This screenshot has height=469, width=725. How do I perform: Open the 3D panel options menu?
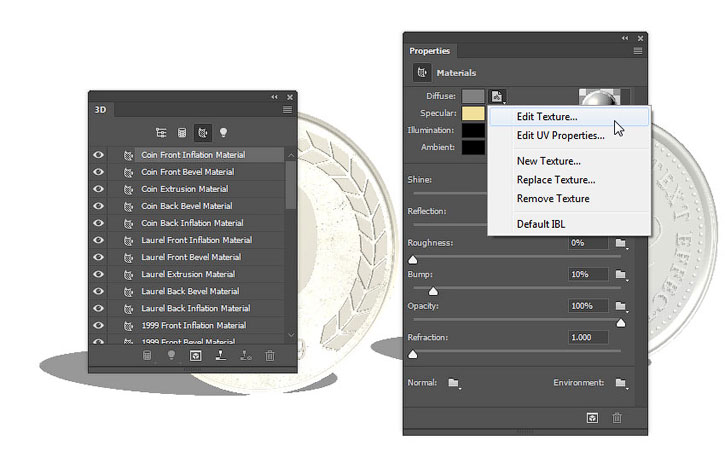(287, 109)
